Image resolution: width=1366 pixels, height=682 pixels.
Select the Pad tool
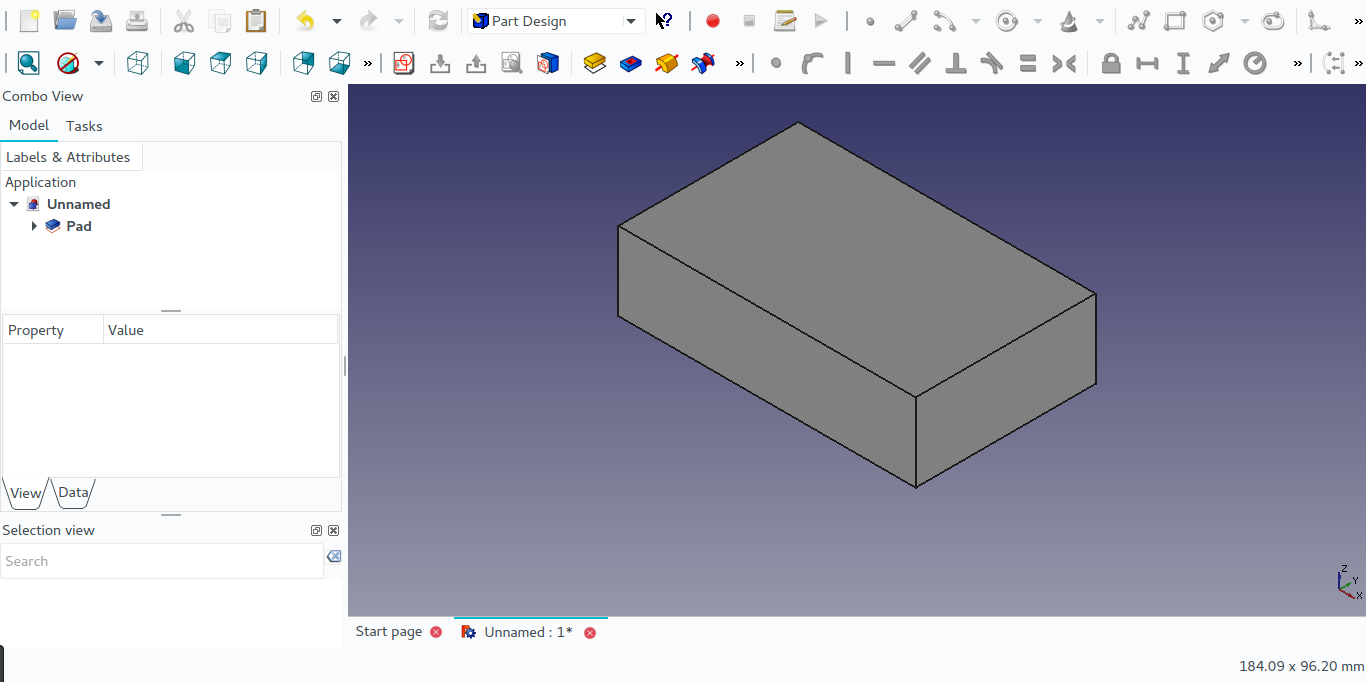point(594,63)
